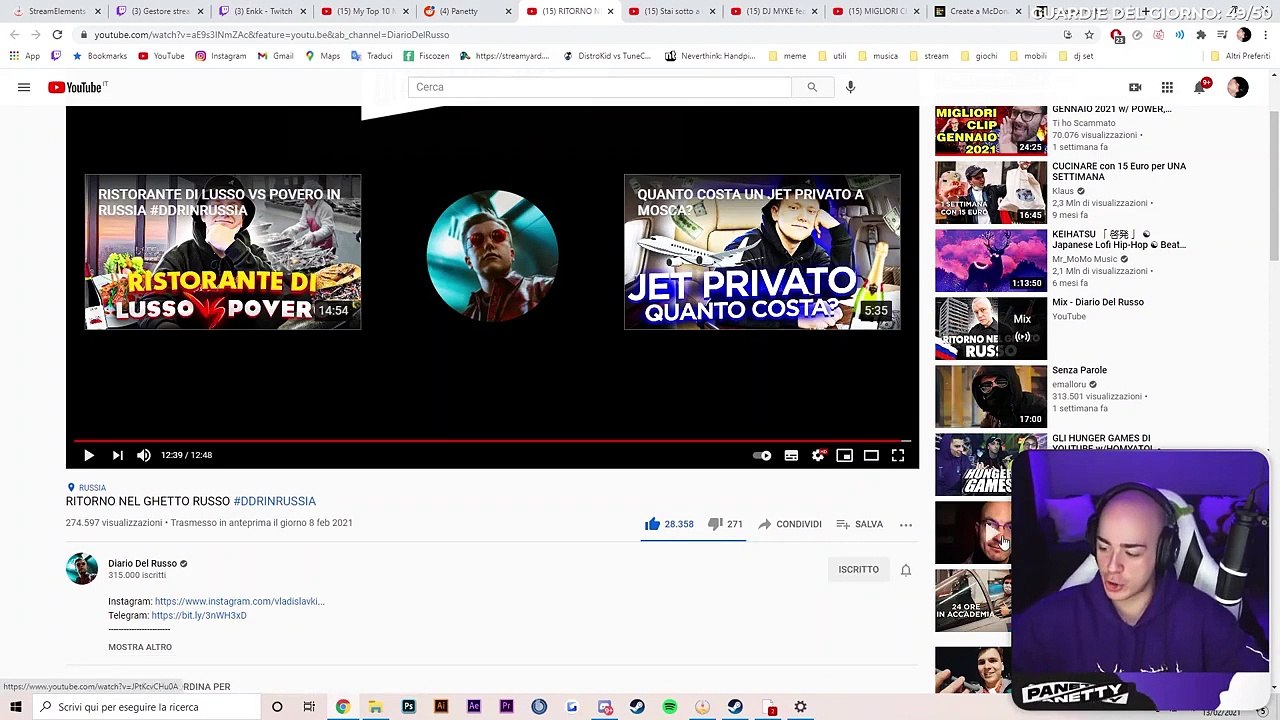The height and width of the screenshot is (720, 1280).
Task: Click the Diario Del Russo channel avatar
Action: tap(82, 569)
